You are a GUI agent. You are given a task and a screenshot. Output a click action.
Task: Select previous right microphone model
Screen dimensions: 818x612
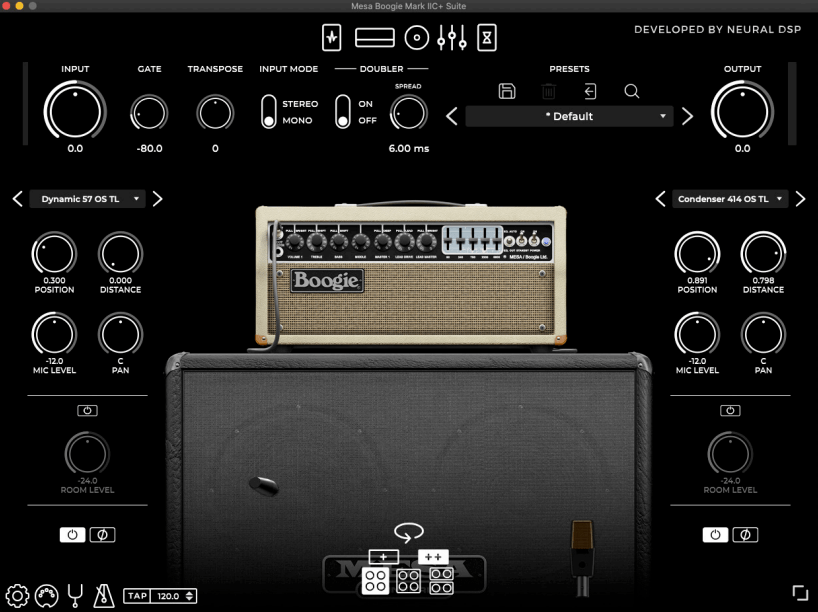pos(660,199)
